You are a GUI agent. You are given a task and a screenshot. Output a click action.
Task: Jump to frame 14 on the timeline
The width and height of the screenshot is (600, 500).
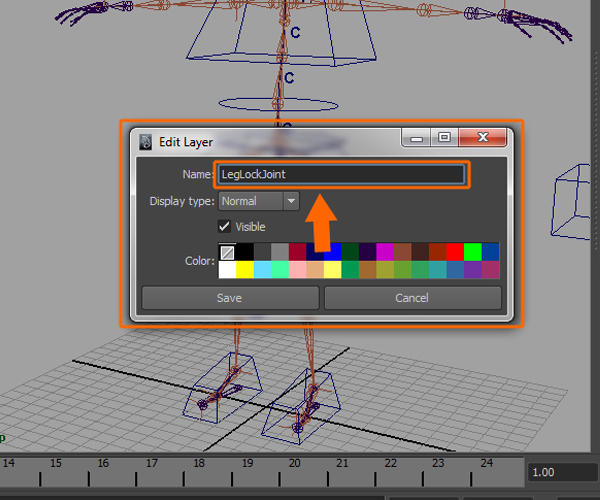[x=9, y=463]
